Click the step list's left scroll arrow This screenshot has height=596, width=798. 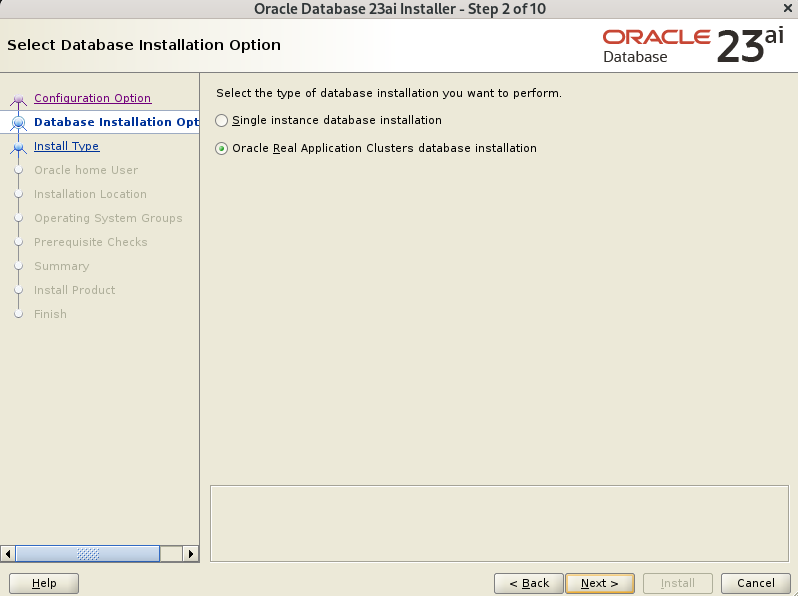pyautogui.click(x=8, y=553)
